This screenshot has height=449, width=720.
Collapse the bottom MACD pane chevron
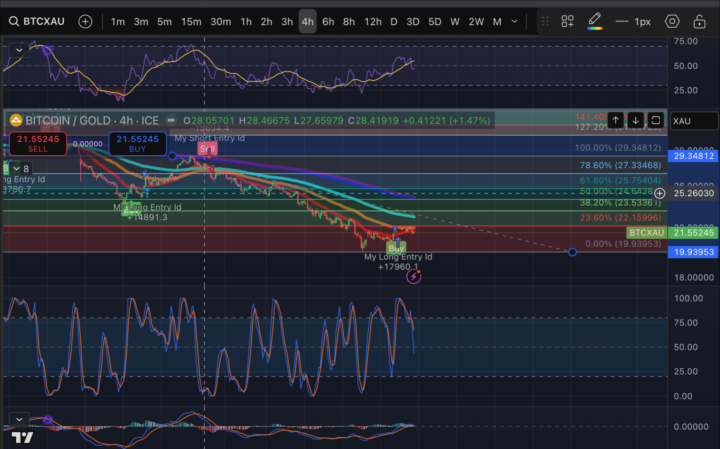pyautogui.click(x=19, y=419)
